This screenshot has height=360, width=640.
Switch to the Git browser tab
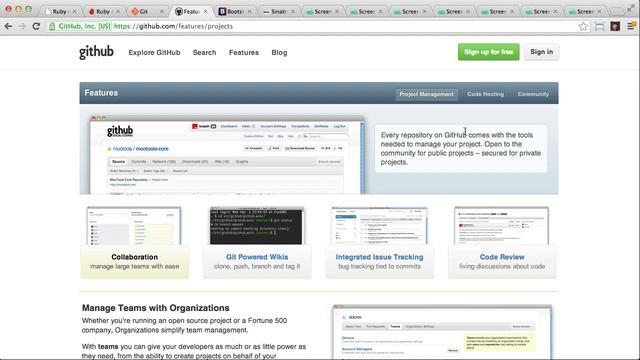point(148,11)
